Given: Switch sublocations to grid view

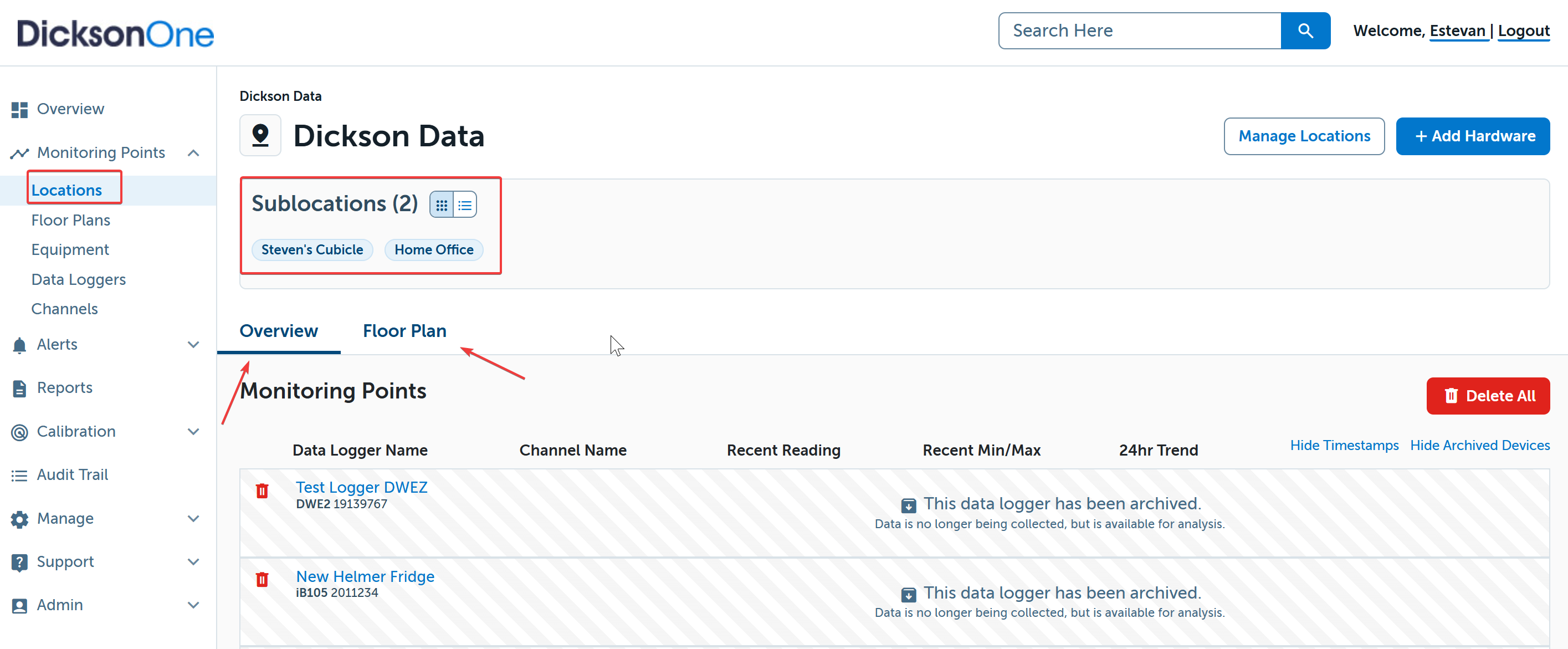Looking at the screenshot, I should (x=441, y=205).
